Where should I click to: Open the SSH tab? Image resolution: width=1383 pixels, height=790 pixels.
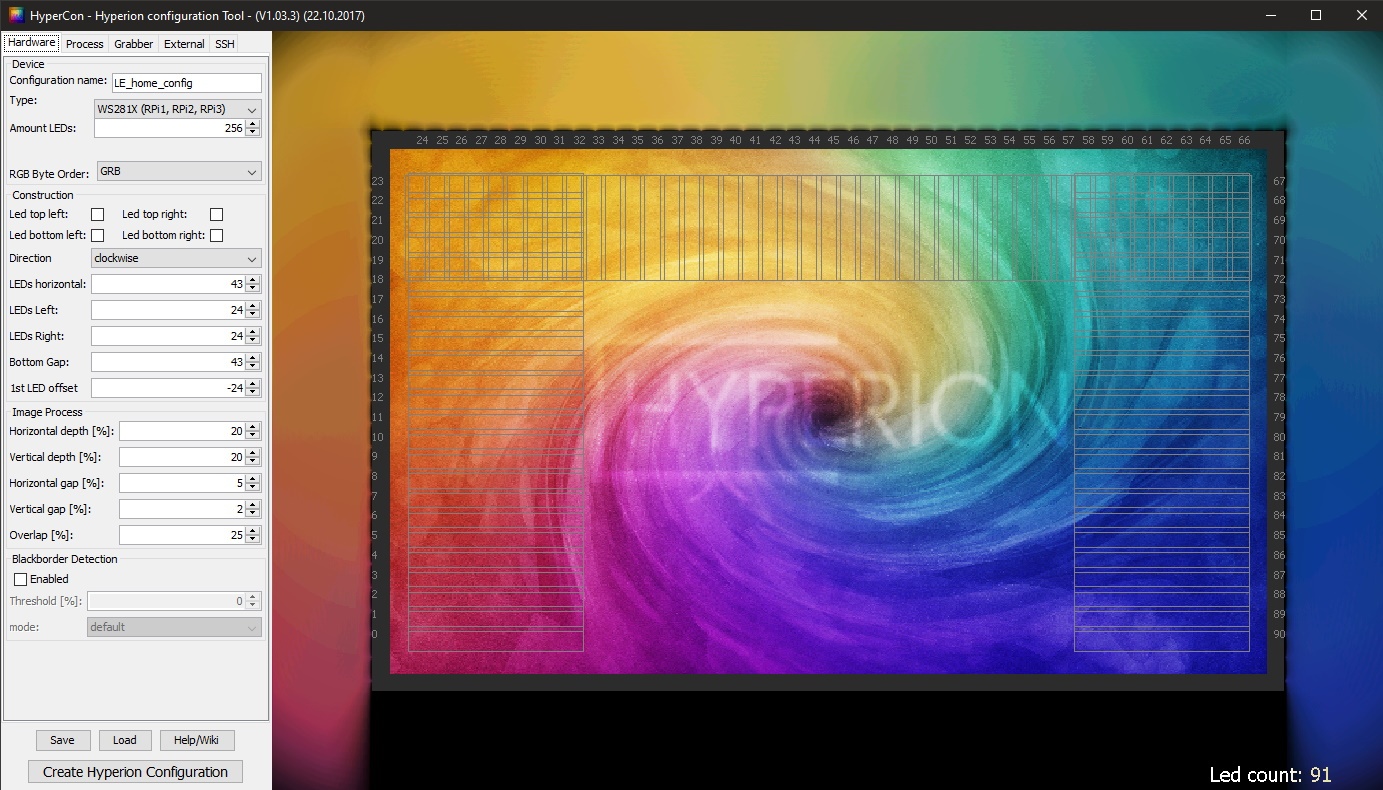pos(225,44)
